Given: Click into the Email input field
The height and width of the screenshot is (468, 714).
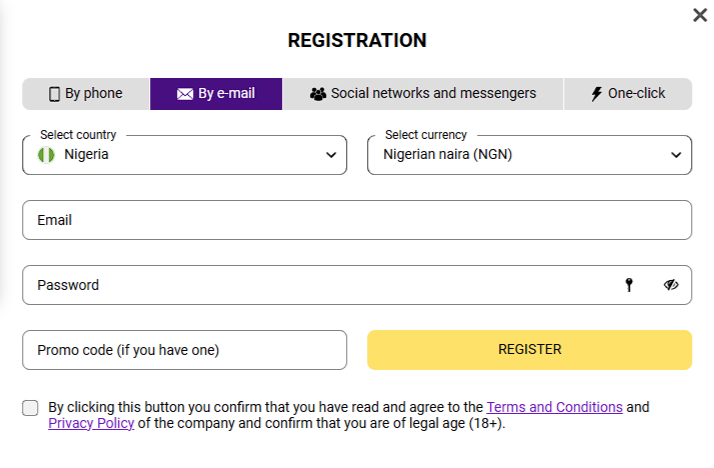Looking at the screenshot, I should coord(357,220).
